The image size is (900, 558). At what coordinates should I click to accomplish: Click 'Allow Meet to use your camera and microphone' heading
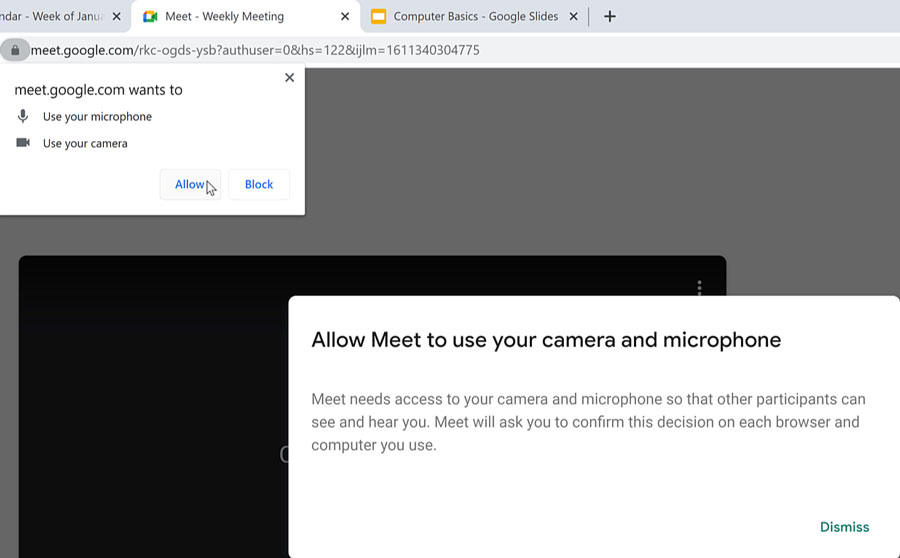point(546,340)
